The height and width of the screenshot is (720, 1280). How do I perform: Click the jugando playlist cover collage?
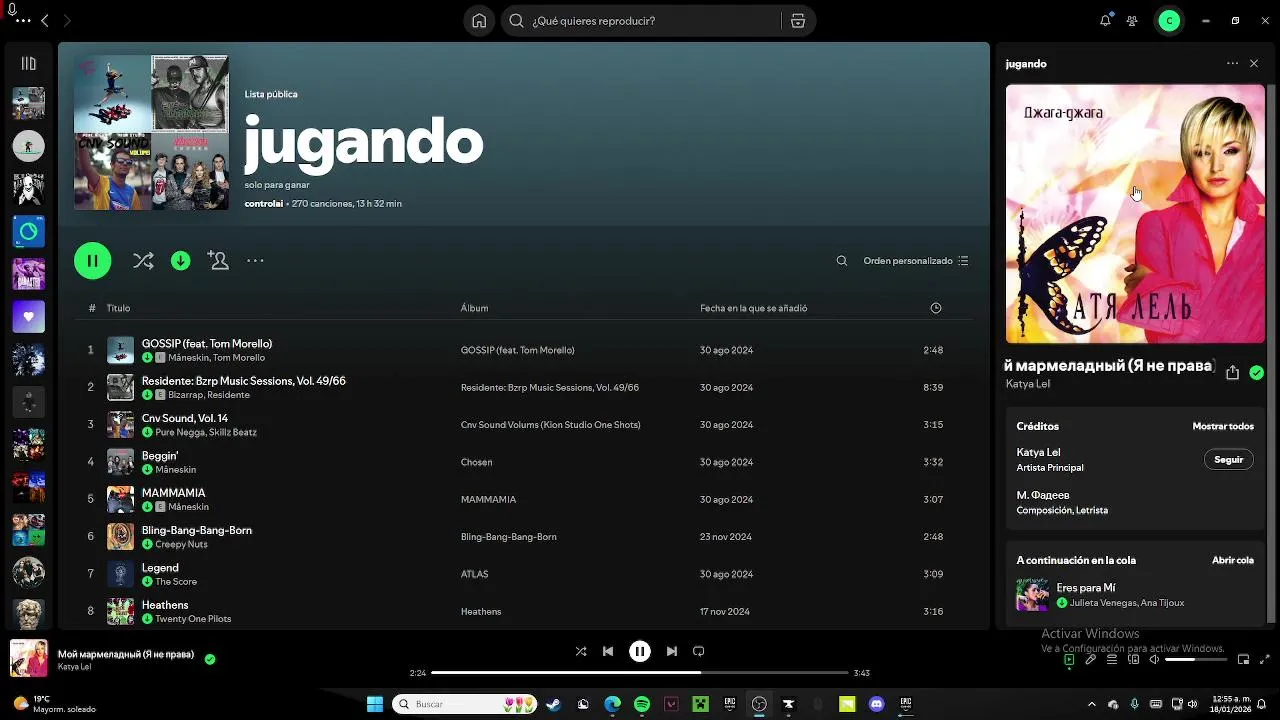pyautogui.click(x=151, y=132)
